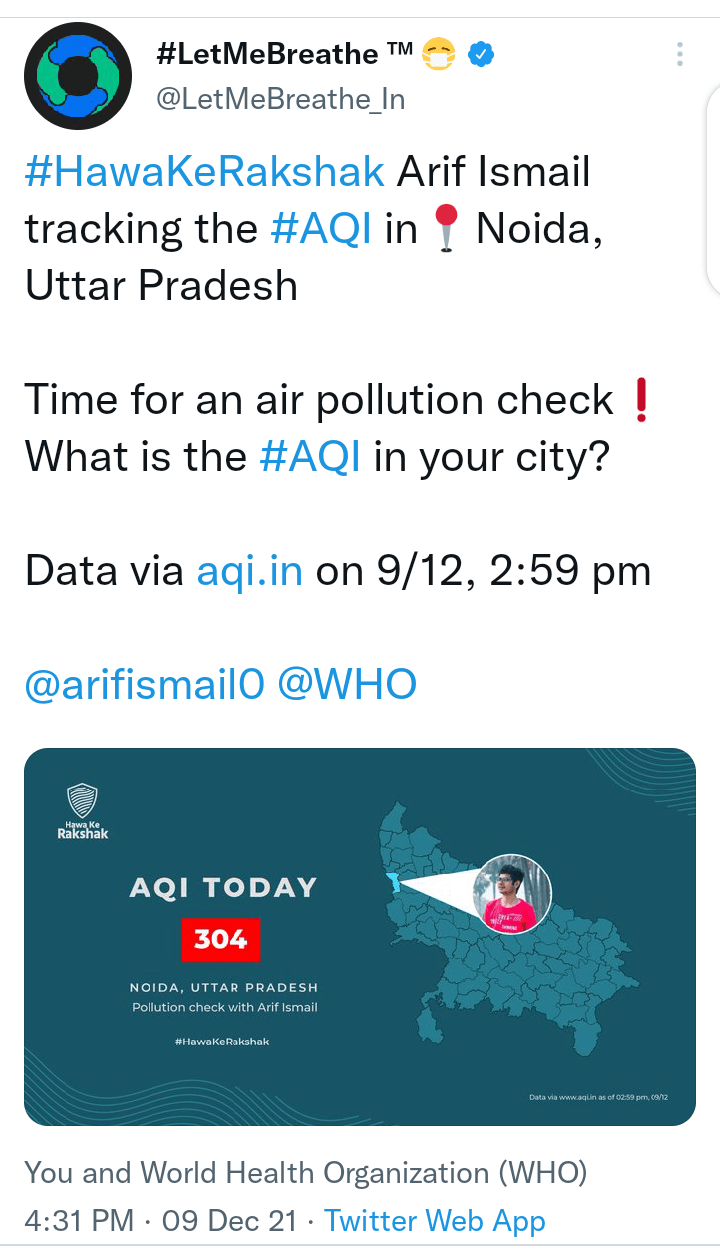Image resolution: width=720 pixels, height=1260 pixels.
Task: Open the #AQI hashtag before Noida
Action: (x=321, y=229)
